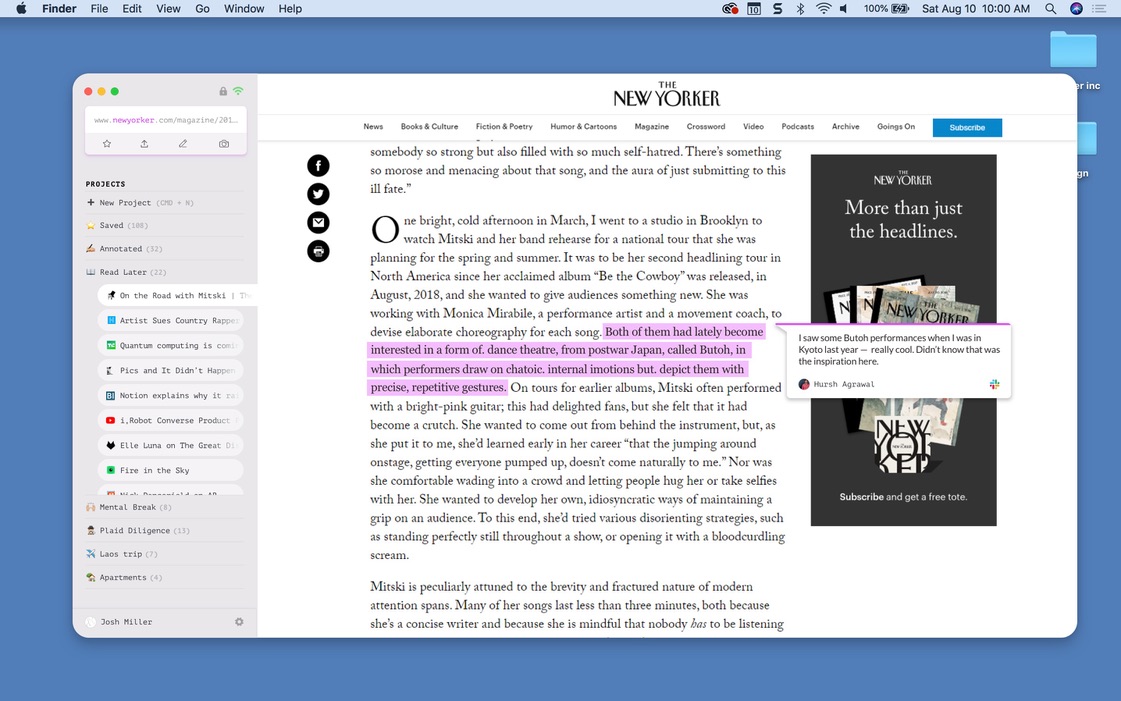The width and height of the screenshot is (1121, 701).
Task: Open the Fiction & Poetry section
Action: 504,126
